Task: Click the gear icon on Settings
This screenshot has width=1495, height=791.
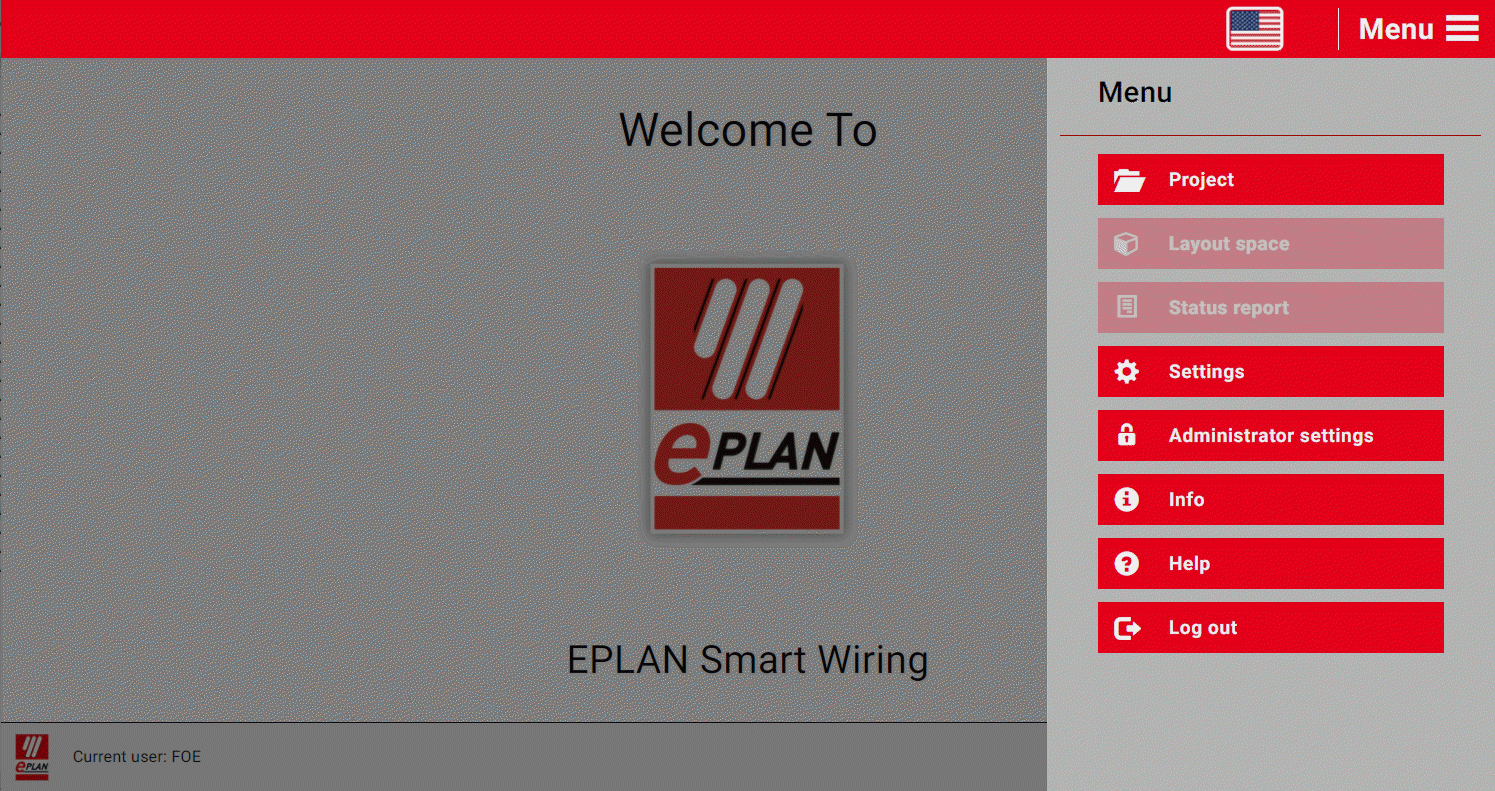Action: (x=1126, y=372)
